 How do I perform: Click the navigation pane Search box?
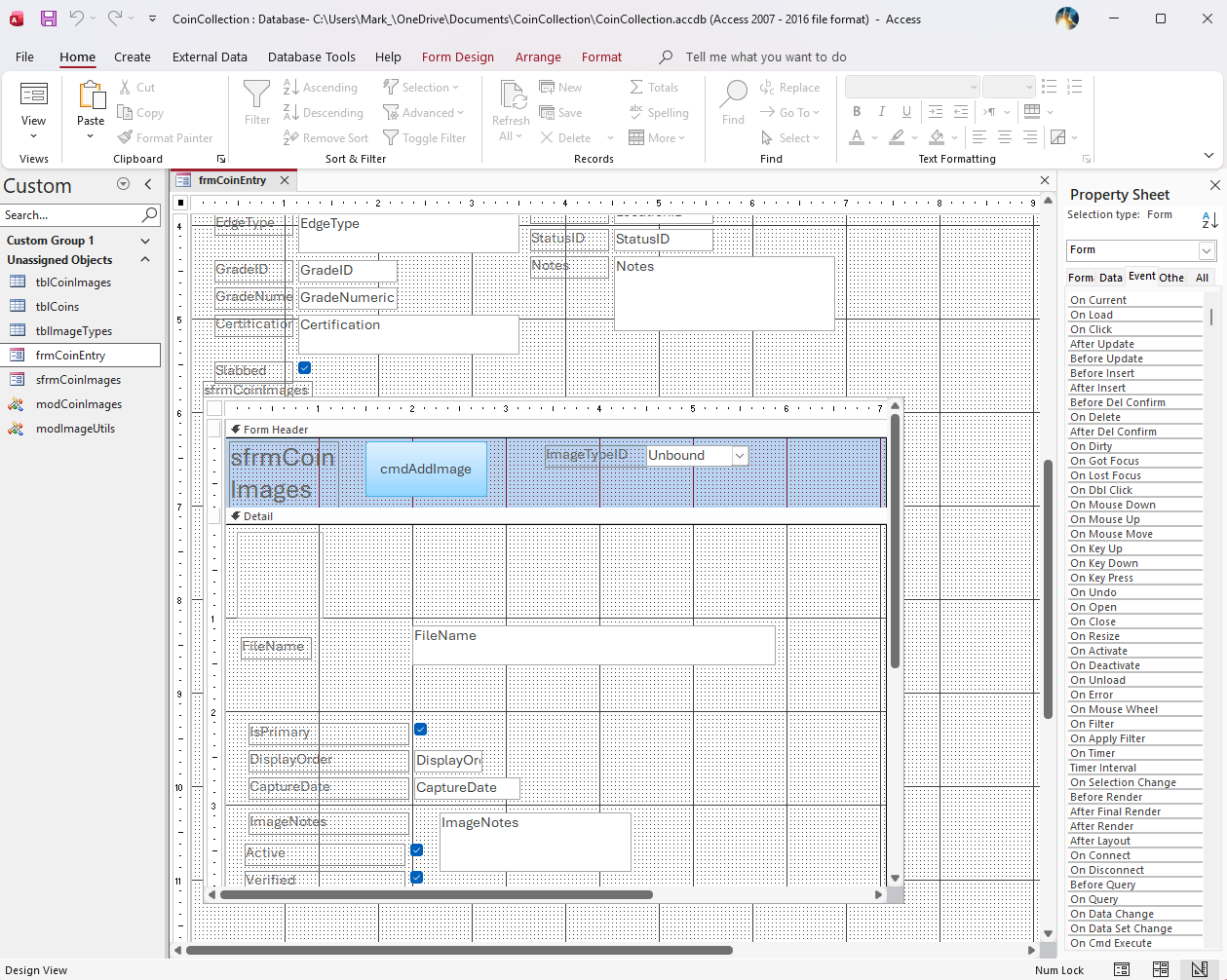click(70, 214)
